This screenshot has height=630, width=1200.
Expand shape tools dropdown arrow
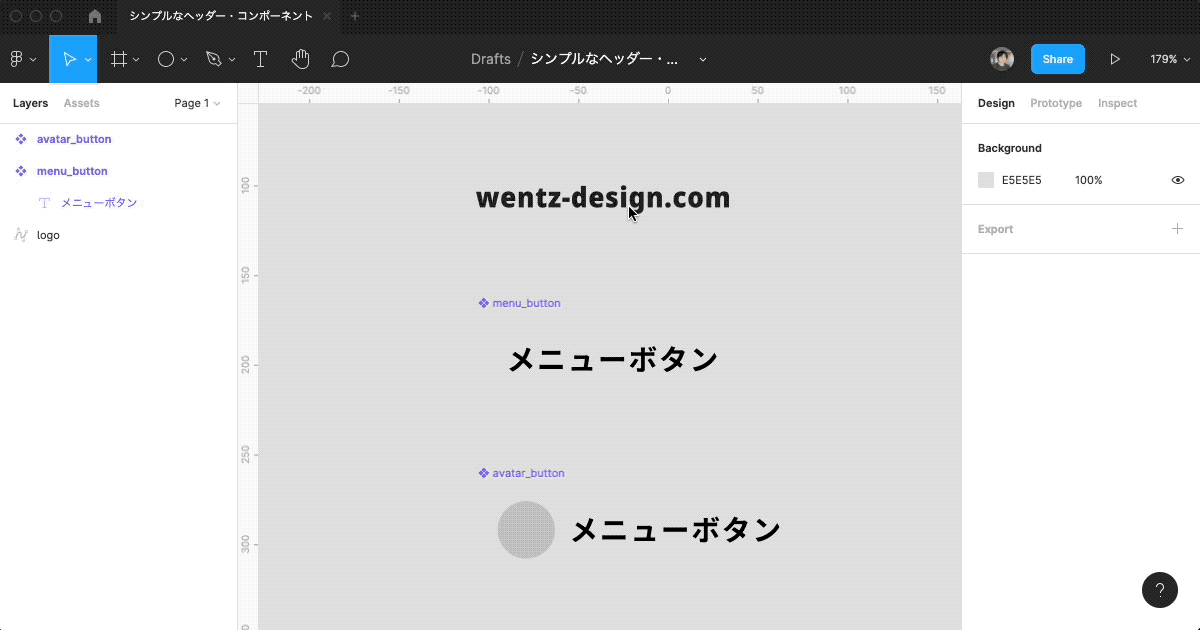184,60
